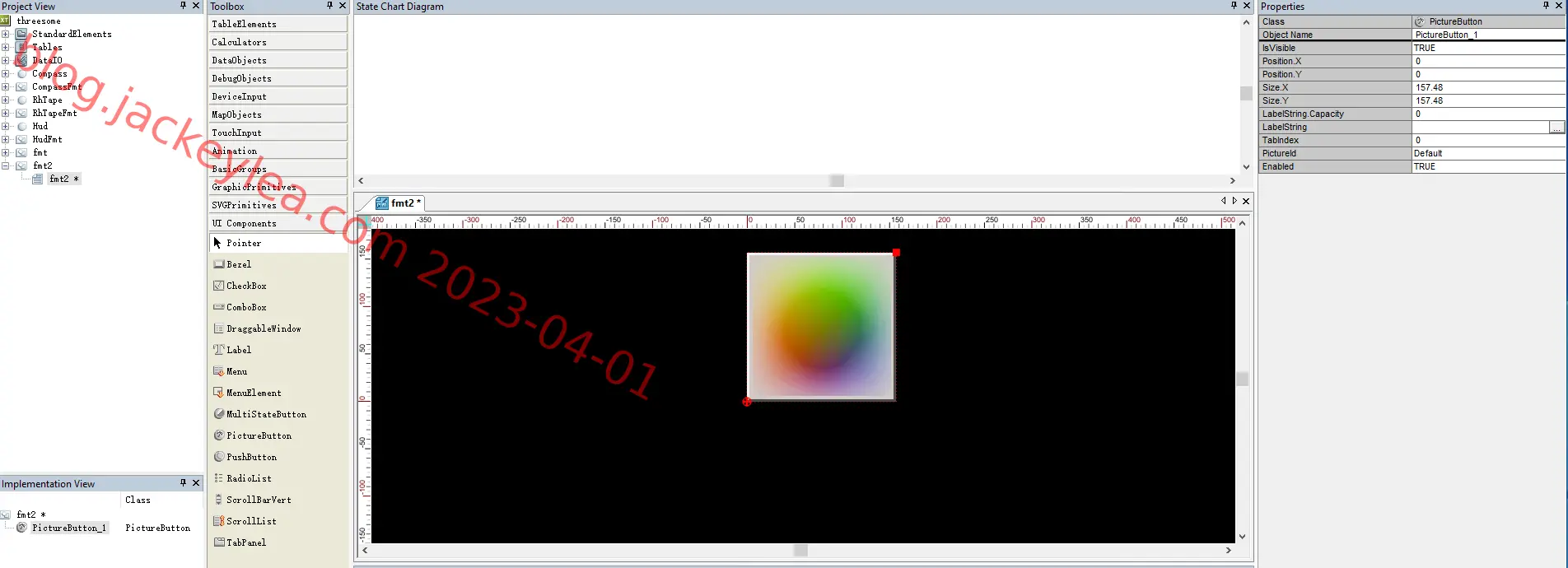Edit the Object Name field value
The image size is (1568, 568).
click(1488, 35)
